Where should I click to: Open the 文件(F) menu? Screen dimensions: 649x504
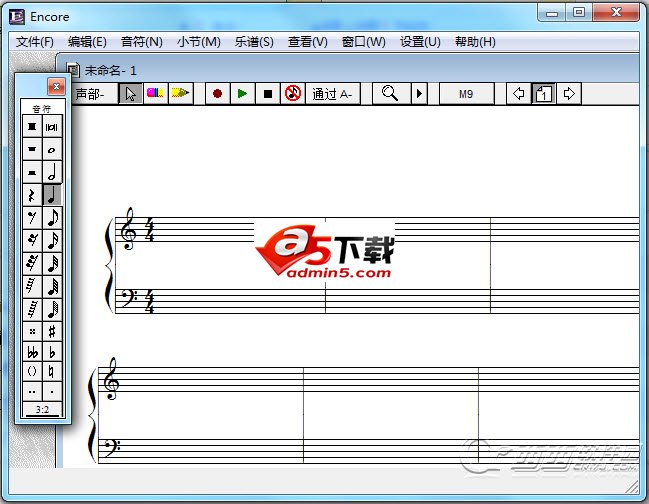tap(35, 42)
